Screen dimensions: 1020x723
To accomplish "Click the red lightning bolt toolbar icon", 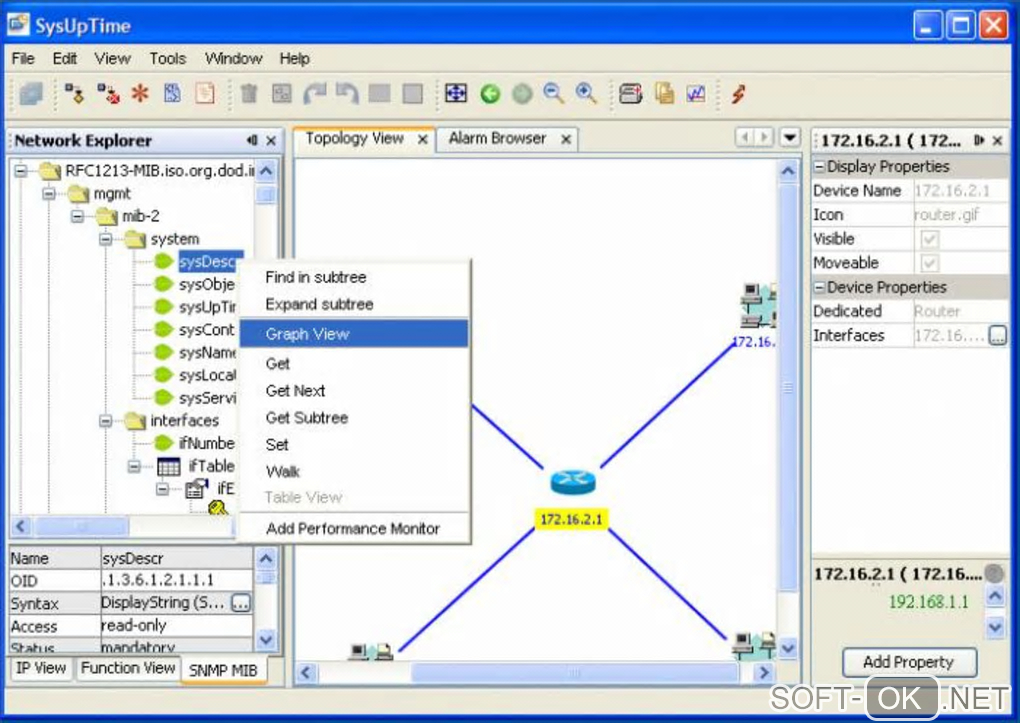I will pos(738,94).
